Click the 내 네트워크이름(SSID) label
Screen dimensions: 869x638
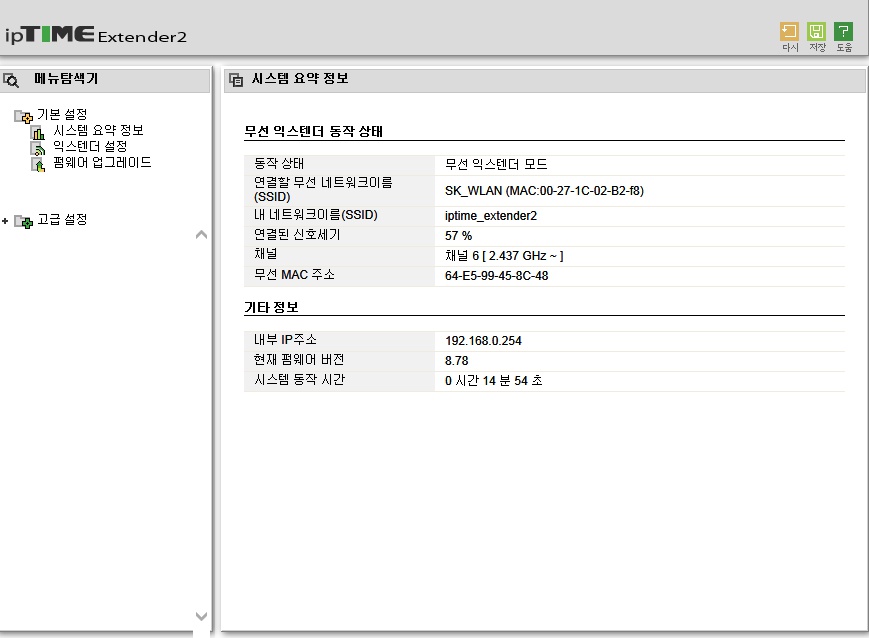(x=315, y=215)
